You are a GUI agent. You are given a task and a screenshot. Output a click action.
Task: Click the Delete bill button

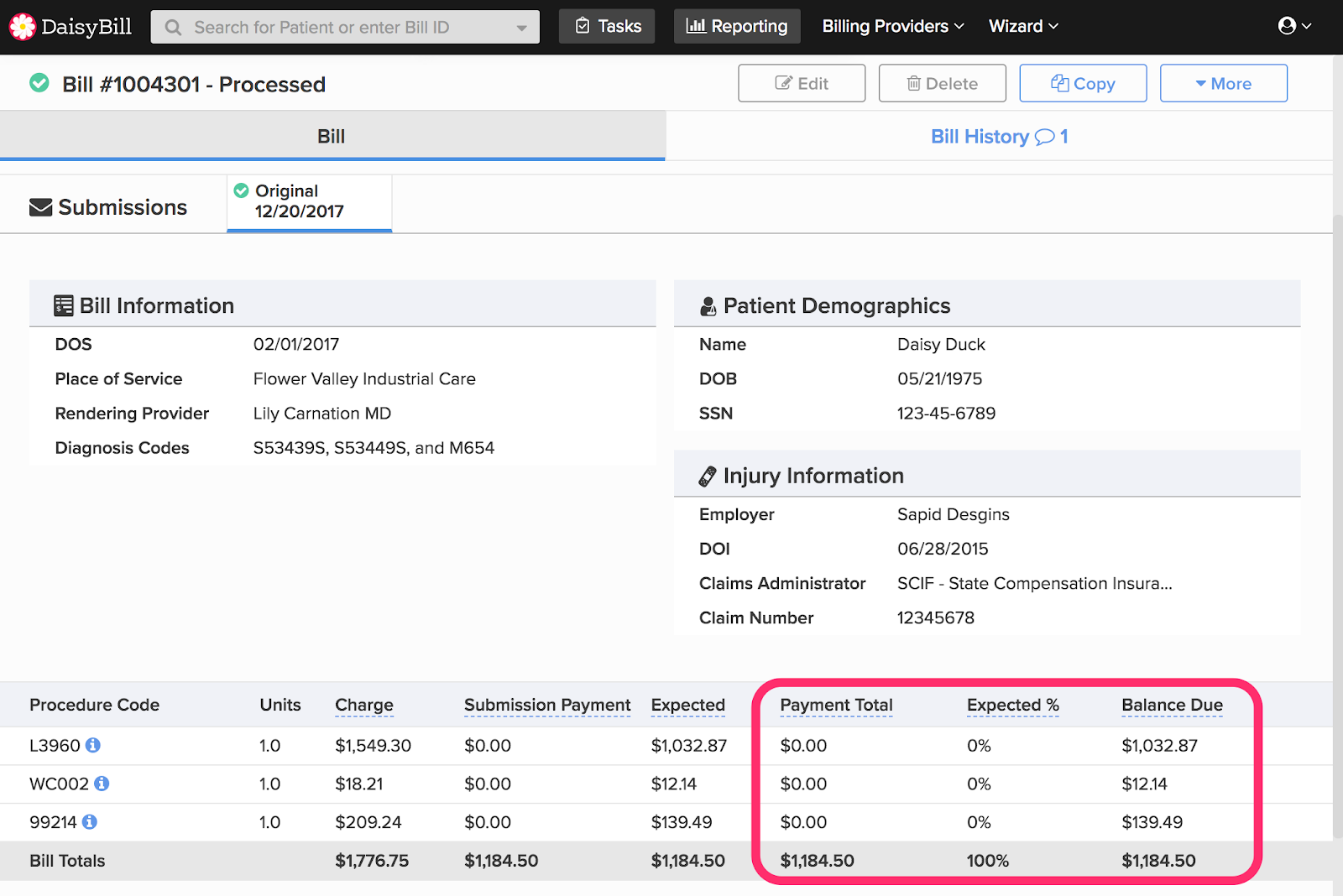942,83
